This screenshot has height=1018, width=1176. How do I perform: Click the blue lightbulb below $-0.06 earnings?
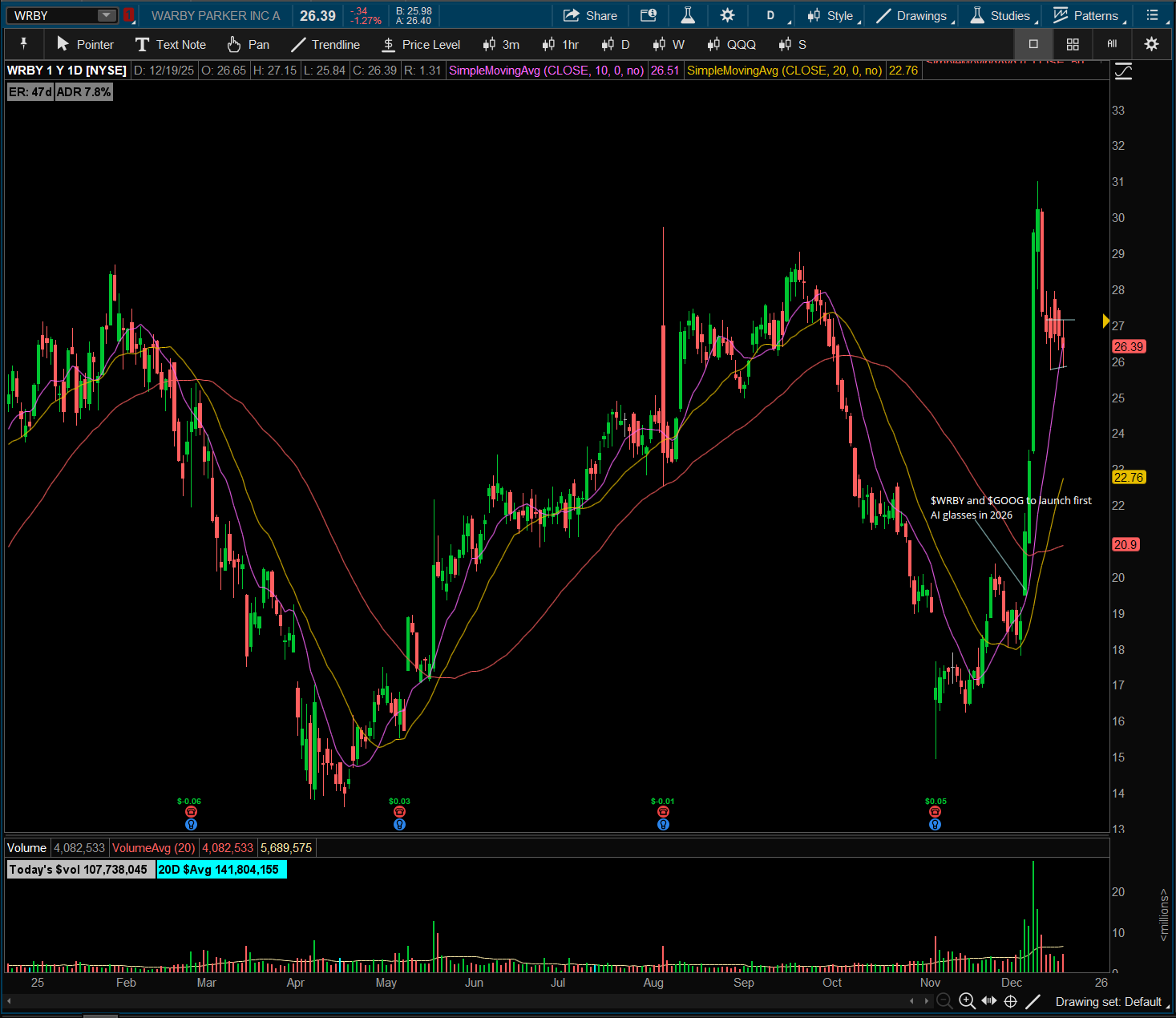[191, 824]
